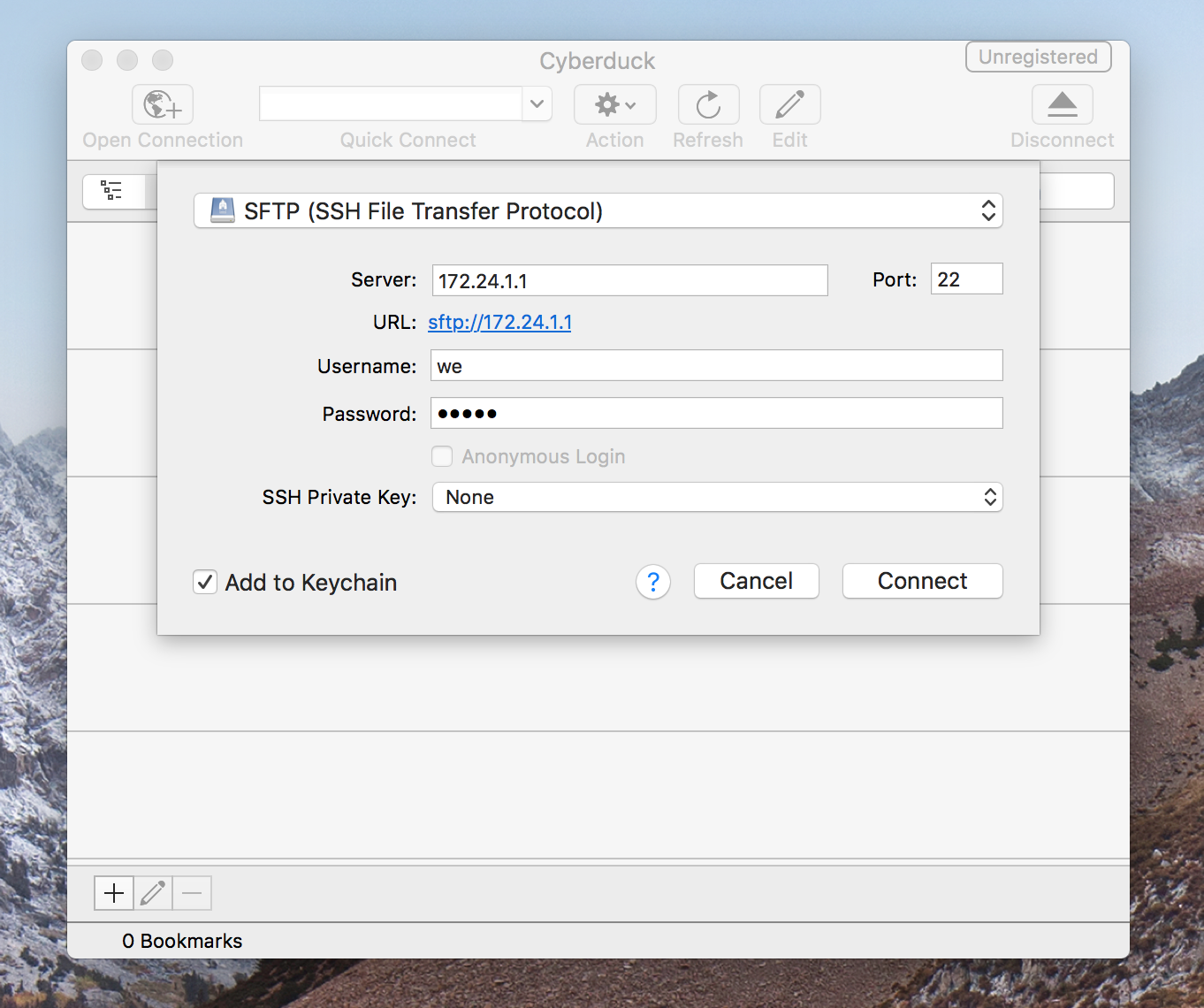Click into the Port field

[966, 279]
